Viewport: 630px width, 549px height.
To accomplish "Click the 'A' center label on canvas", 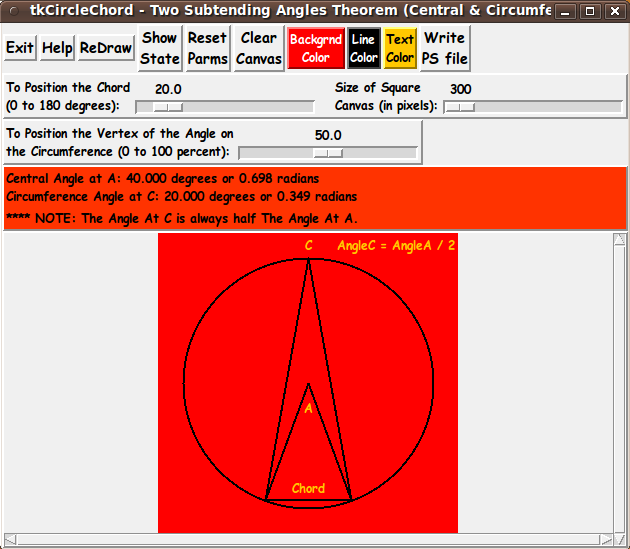I will click(309, 408).
